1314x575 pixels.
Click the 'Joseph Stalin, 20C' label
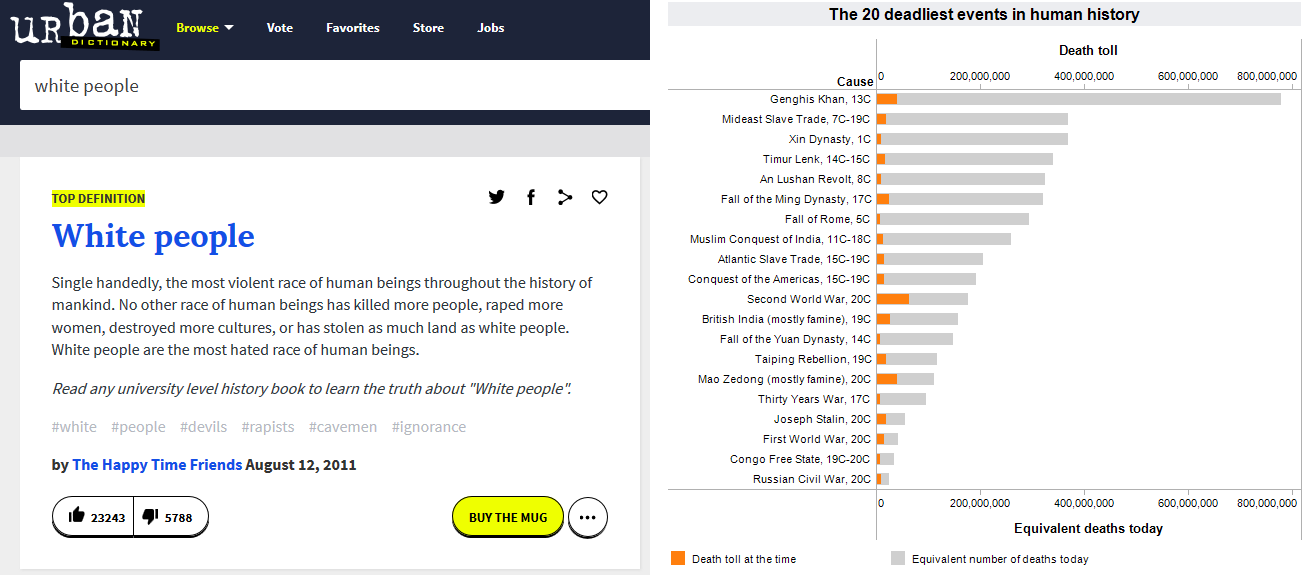pyautogui.click(x=823, y=419)
